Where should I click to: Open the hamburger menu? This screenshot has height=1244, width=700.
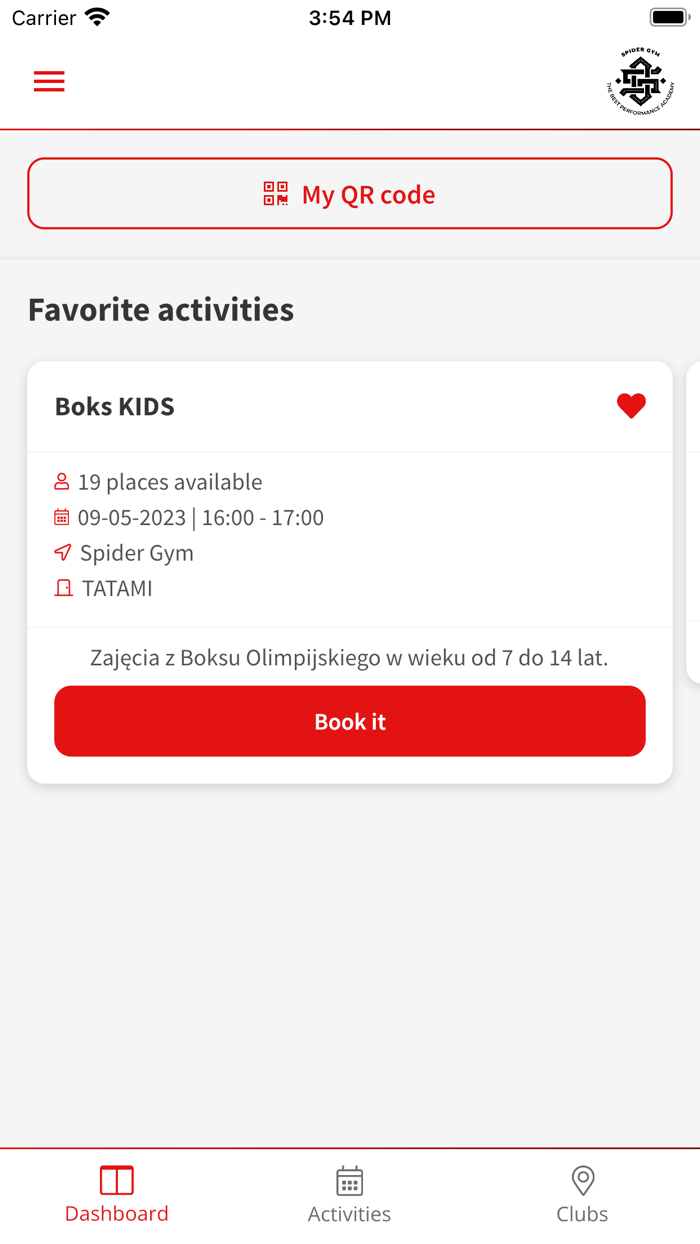[x=49, y=82]
